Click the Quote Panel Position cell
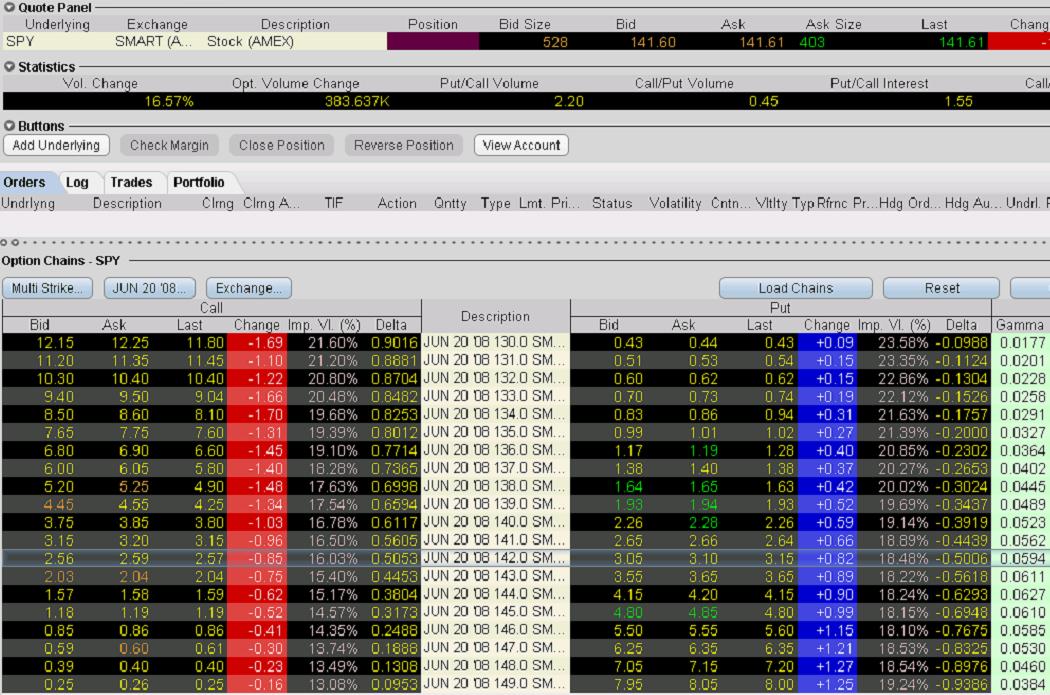 click(433, 42)
